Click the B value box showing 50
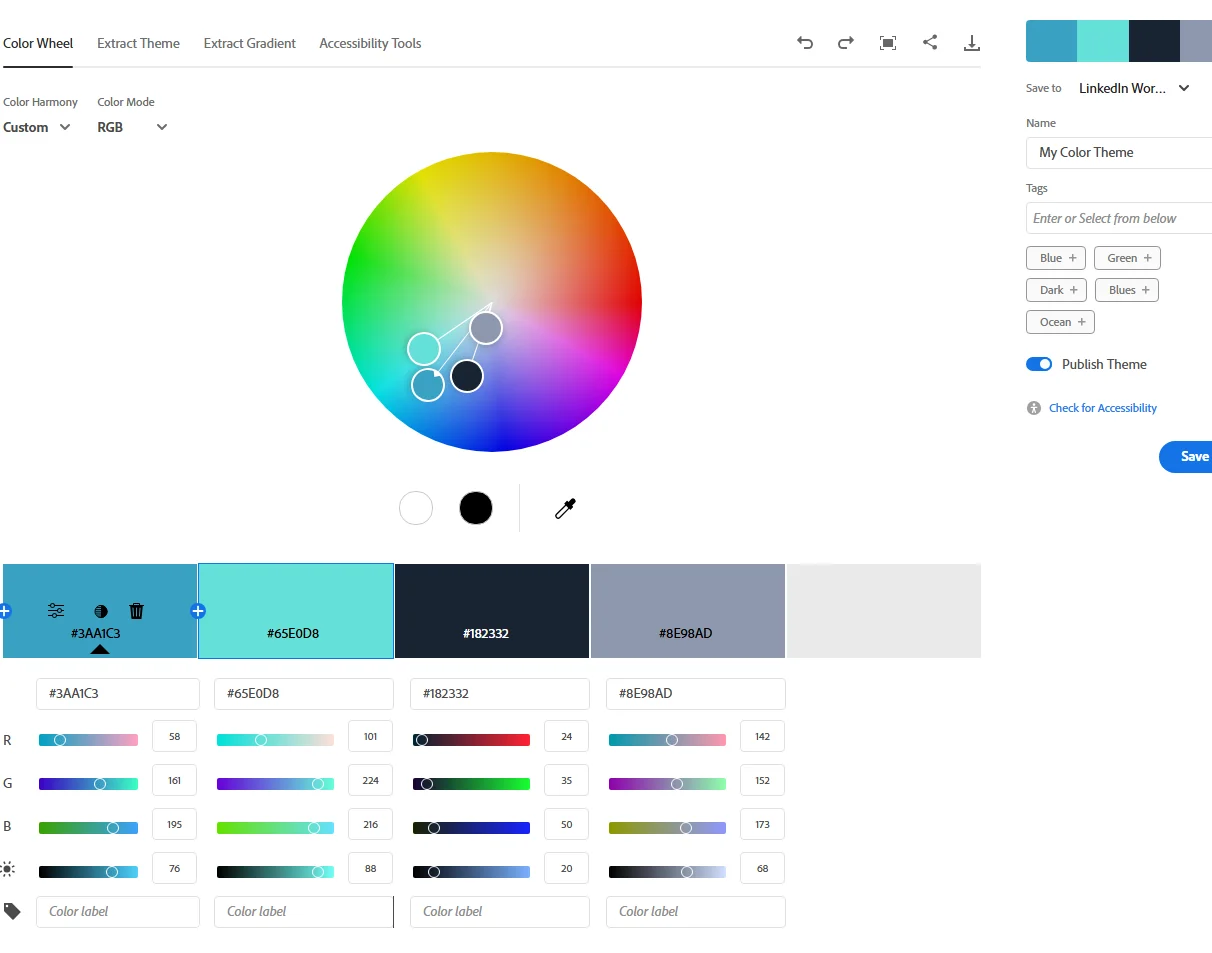This screenshot has height=953, width=1212. click(x=566, y=824)
